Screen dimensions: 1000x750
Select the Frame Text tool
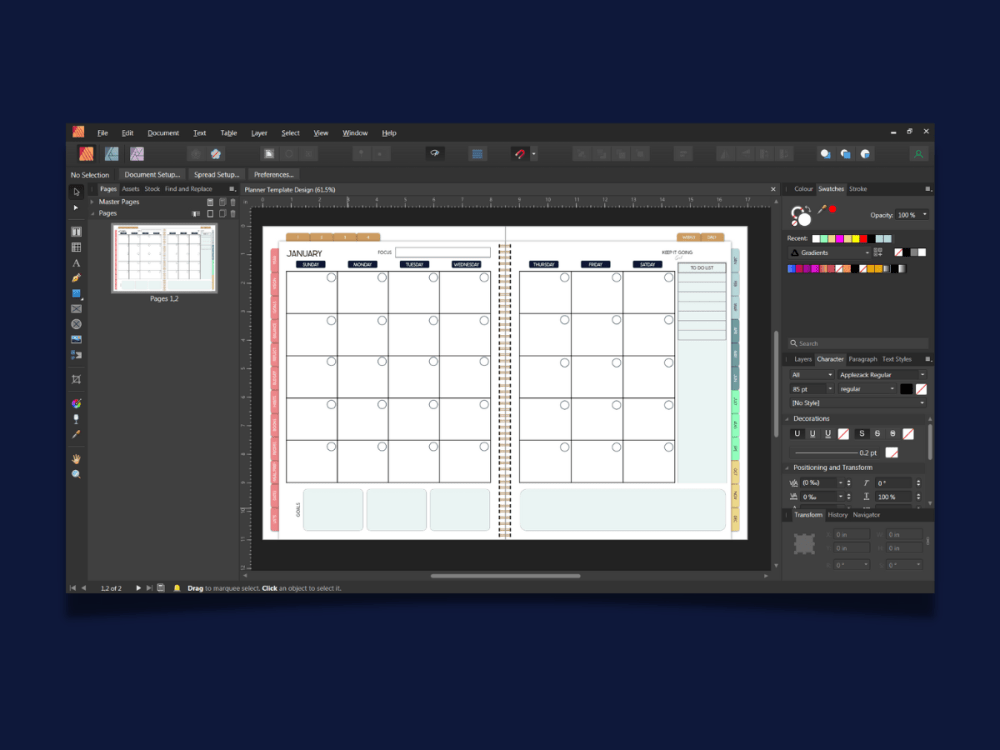point(76,232)
